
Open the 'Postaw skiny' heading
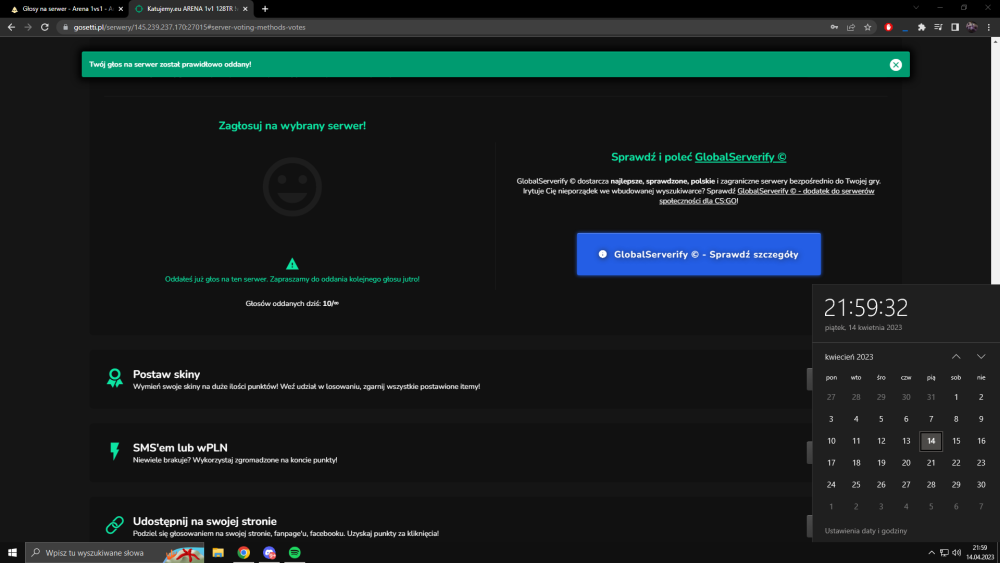pyautogui.click(x=166, y=374)
